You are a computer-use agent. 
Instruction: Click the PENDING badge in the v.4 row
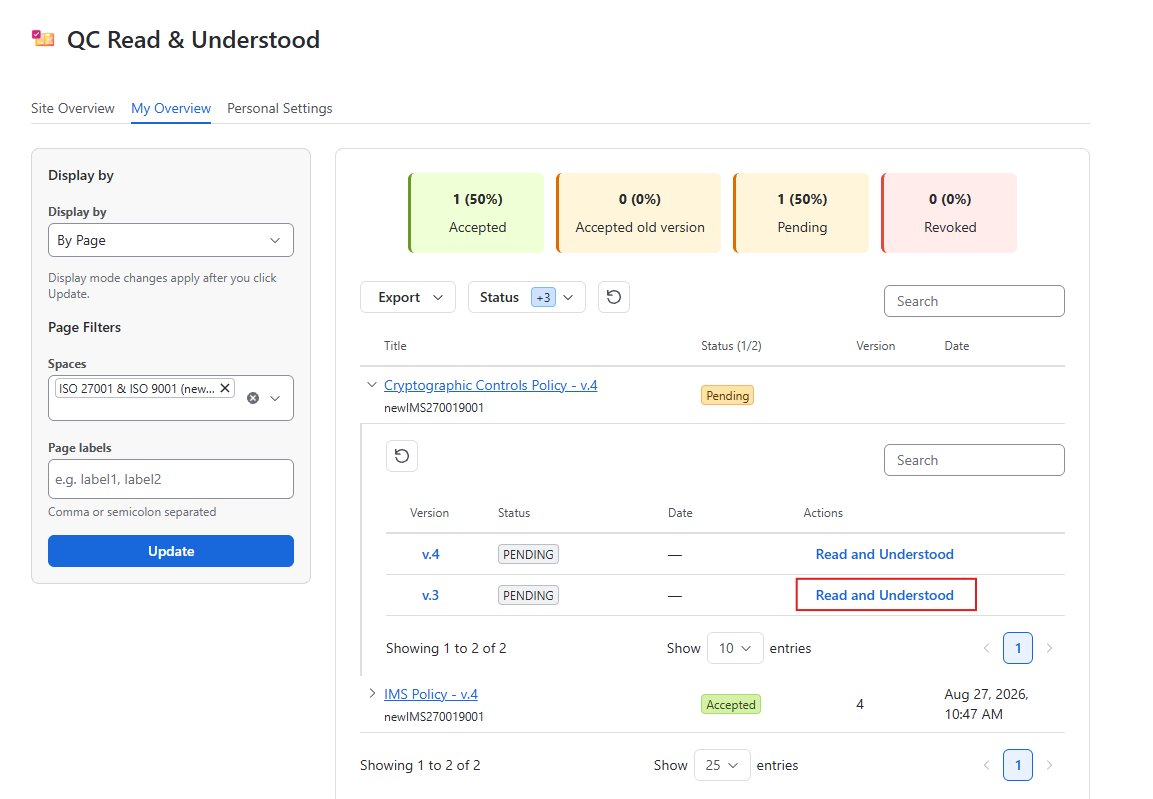528,554
